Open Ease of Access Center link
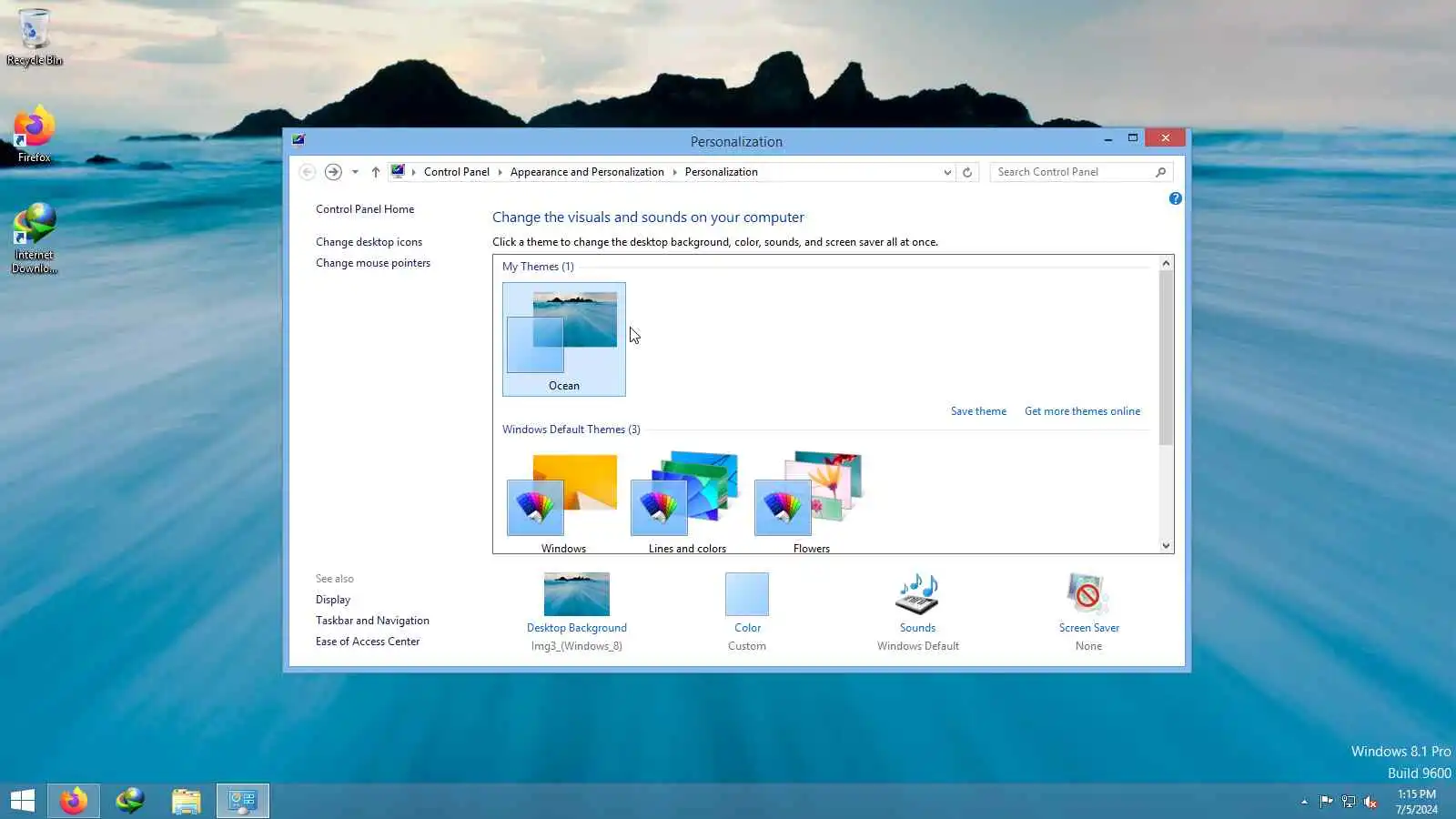 [x=368, y=642]
